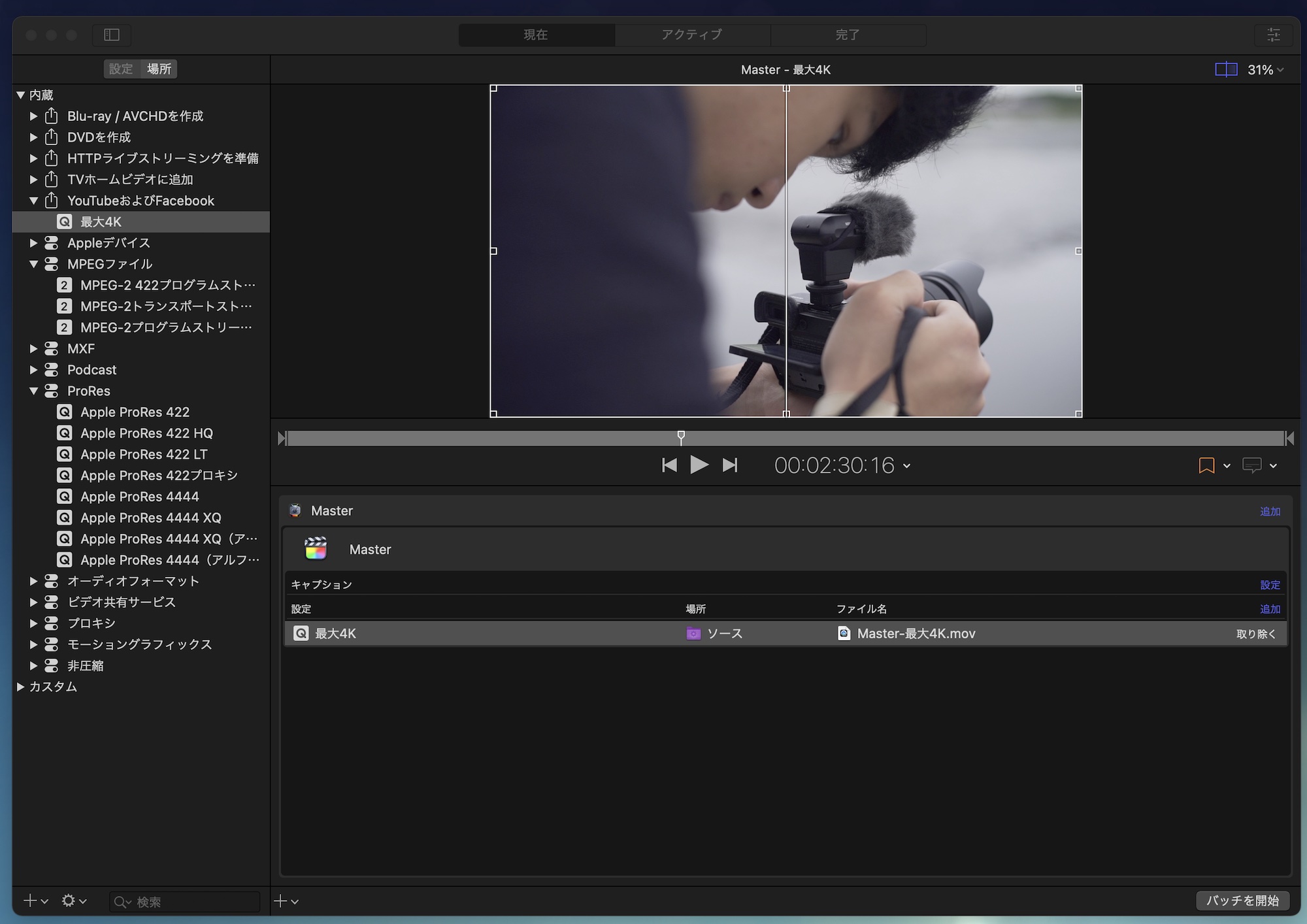Click the playhead on the scrubber bar
The width and height of the screenshot is (1307, 924).
coord(681,436)
